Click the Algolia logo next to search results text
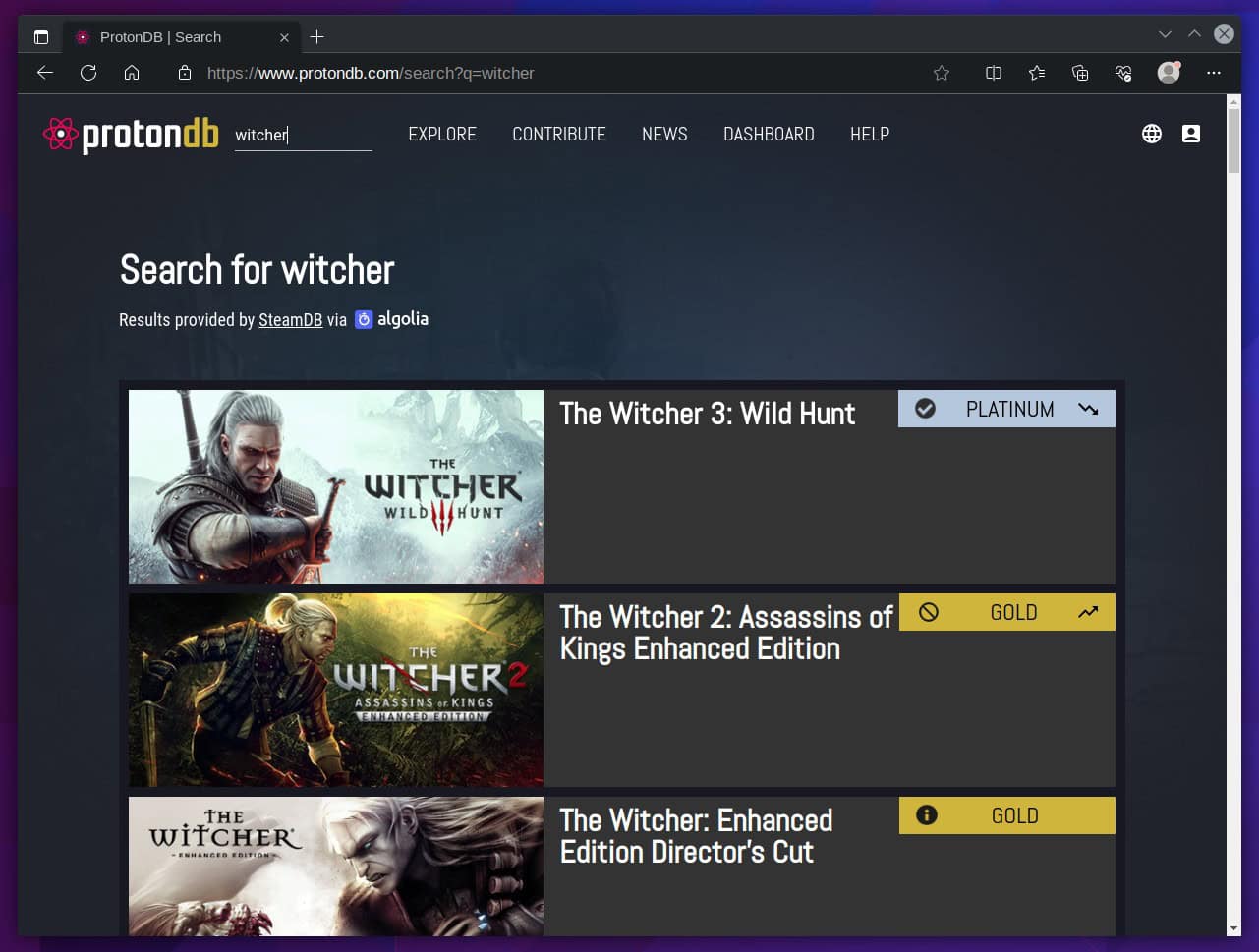 (364, 319)
